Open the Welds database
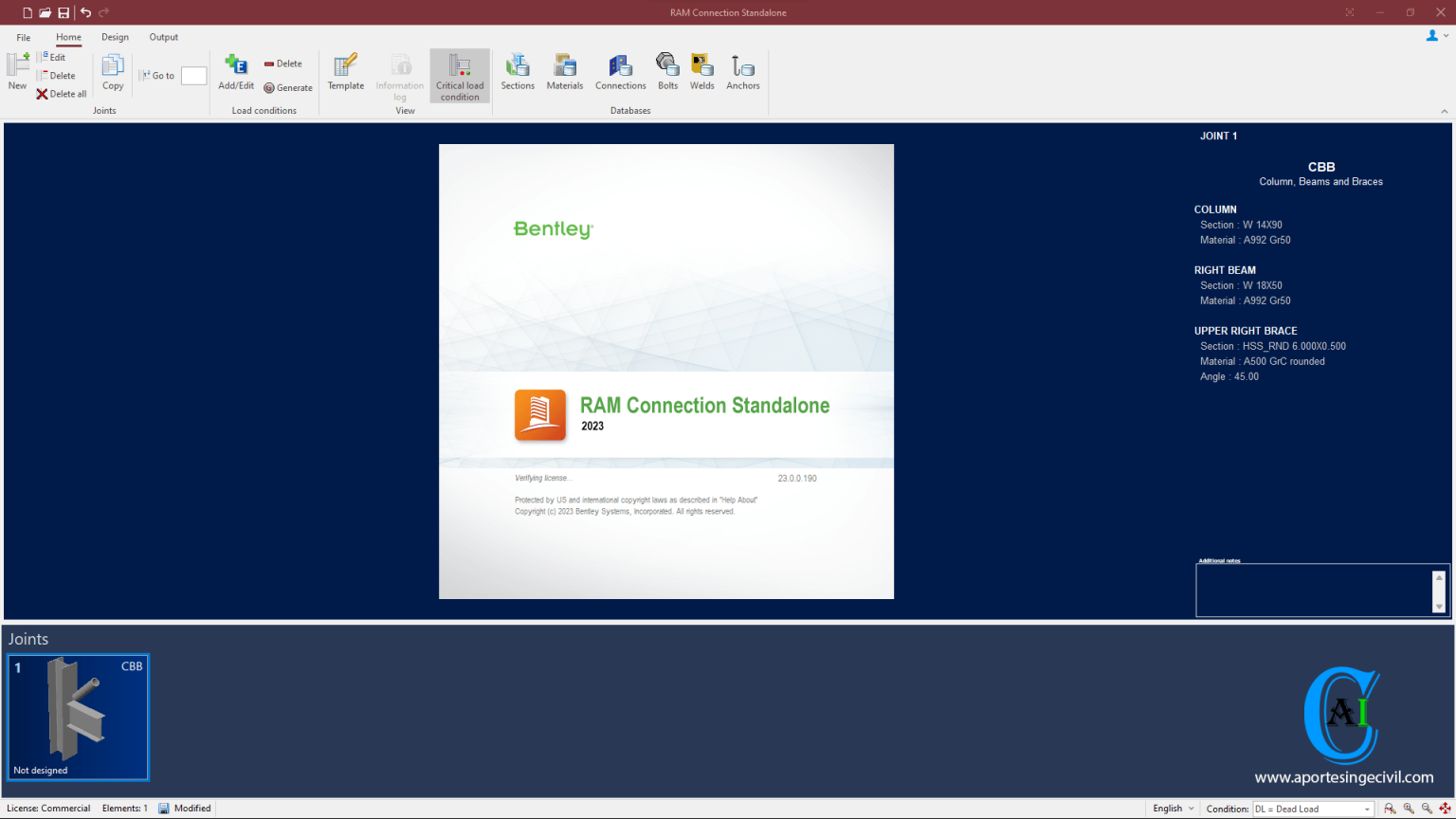The image size is (1456, 819). click(x=701, y=72)
